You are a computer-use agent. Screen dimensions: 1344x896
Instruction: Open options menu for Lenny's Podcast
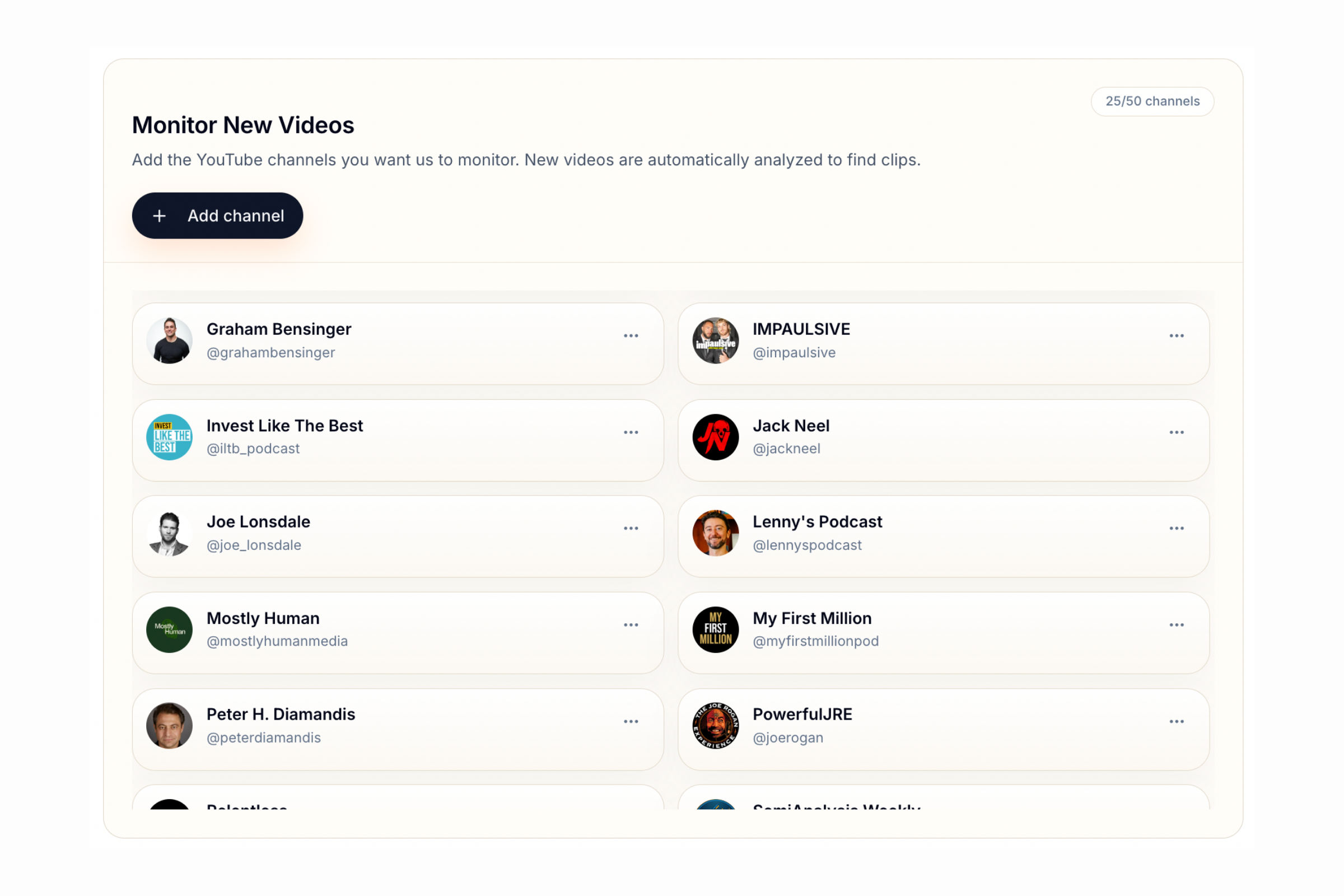tap(1177, 529)
